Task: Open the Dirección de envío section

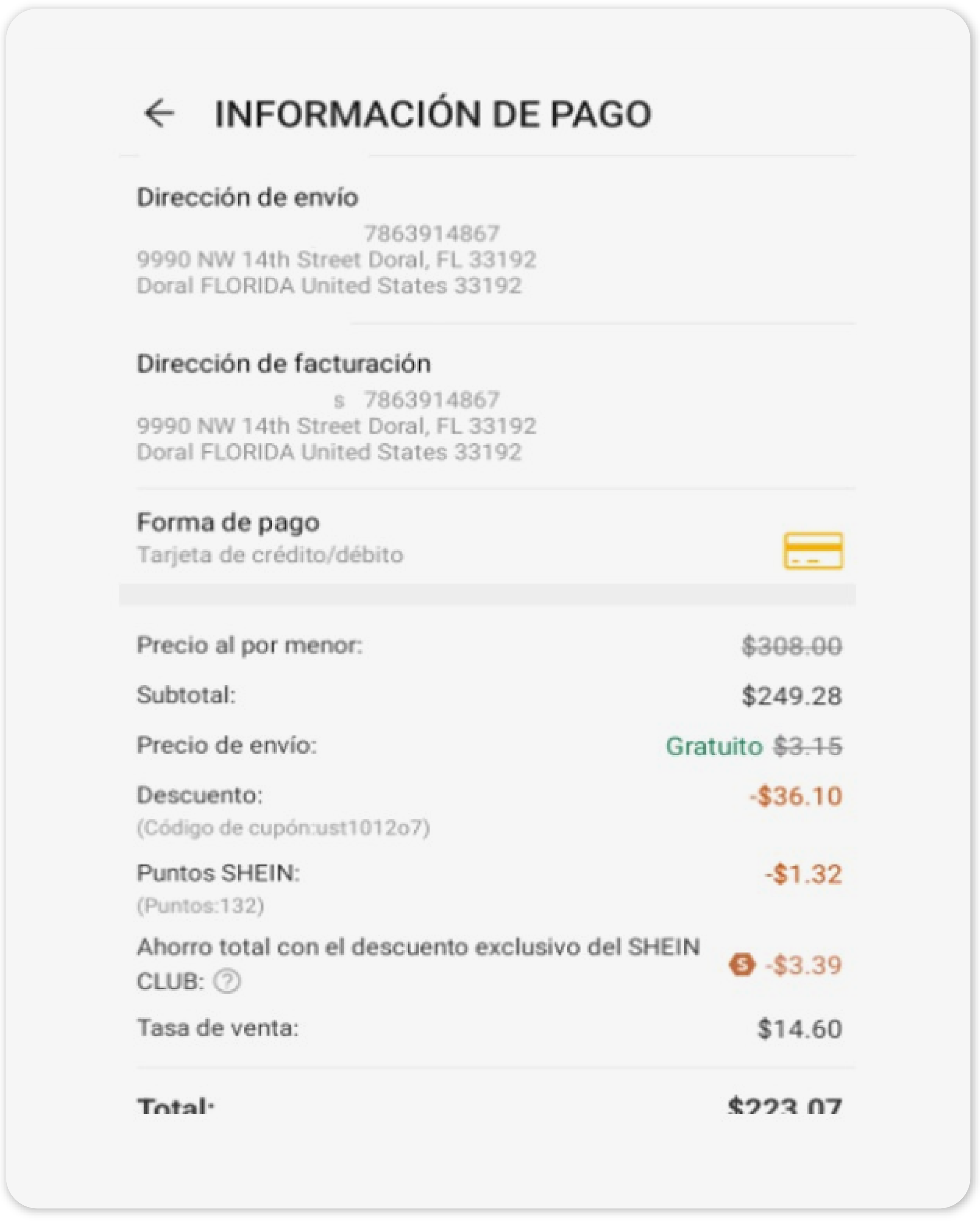Action: click(248, 198)
